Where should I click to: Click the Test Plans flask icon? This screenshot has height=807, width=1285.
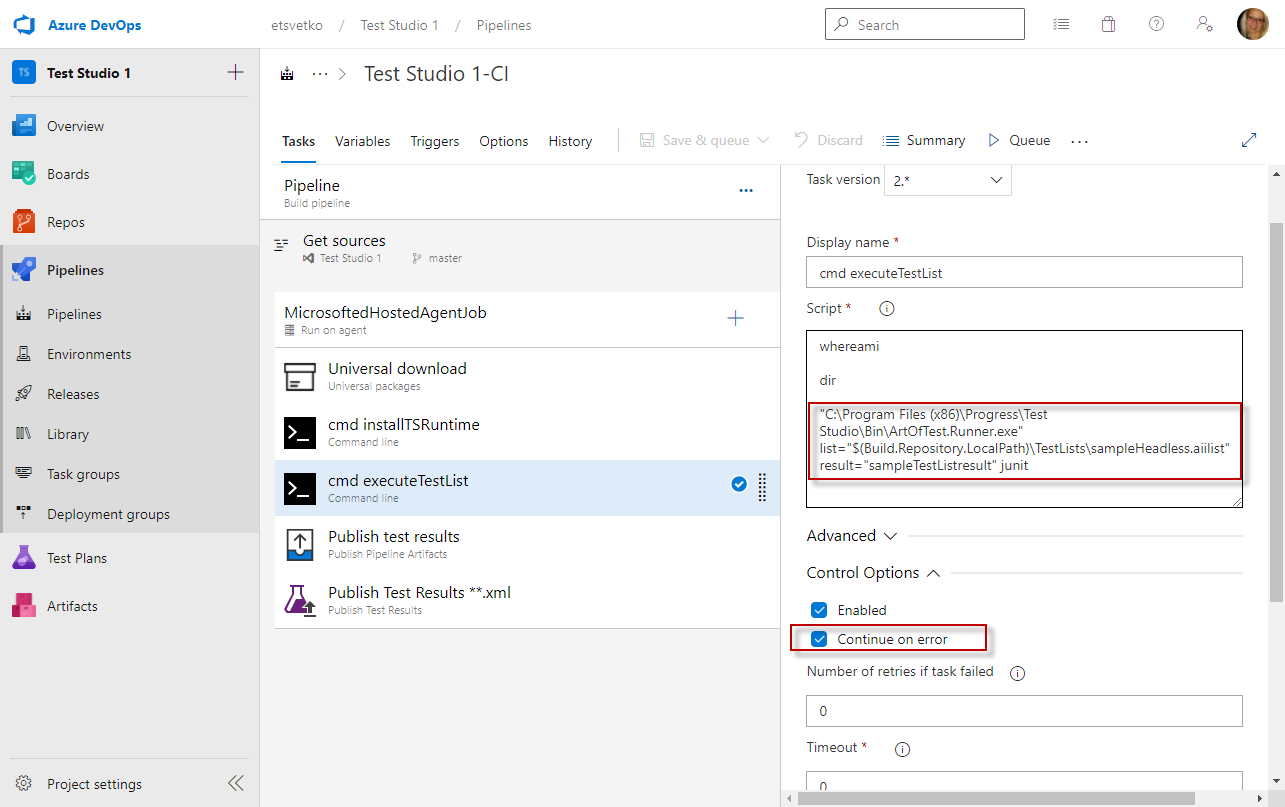(x=24, y=558)
